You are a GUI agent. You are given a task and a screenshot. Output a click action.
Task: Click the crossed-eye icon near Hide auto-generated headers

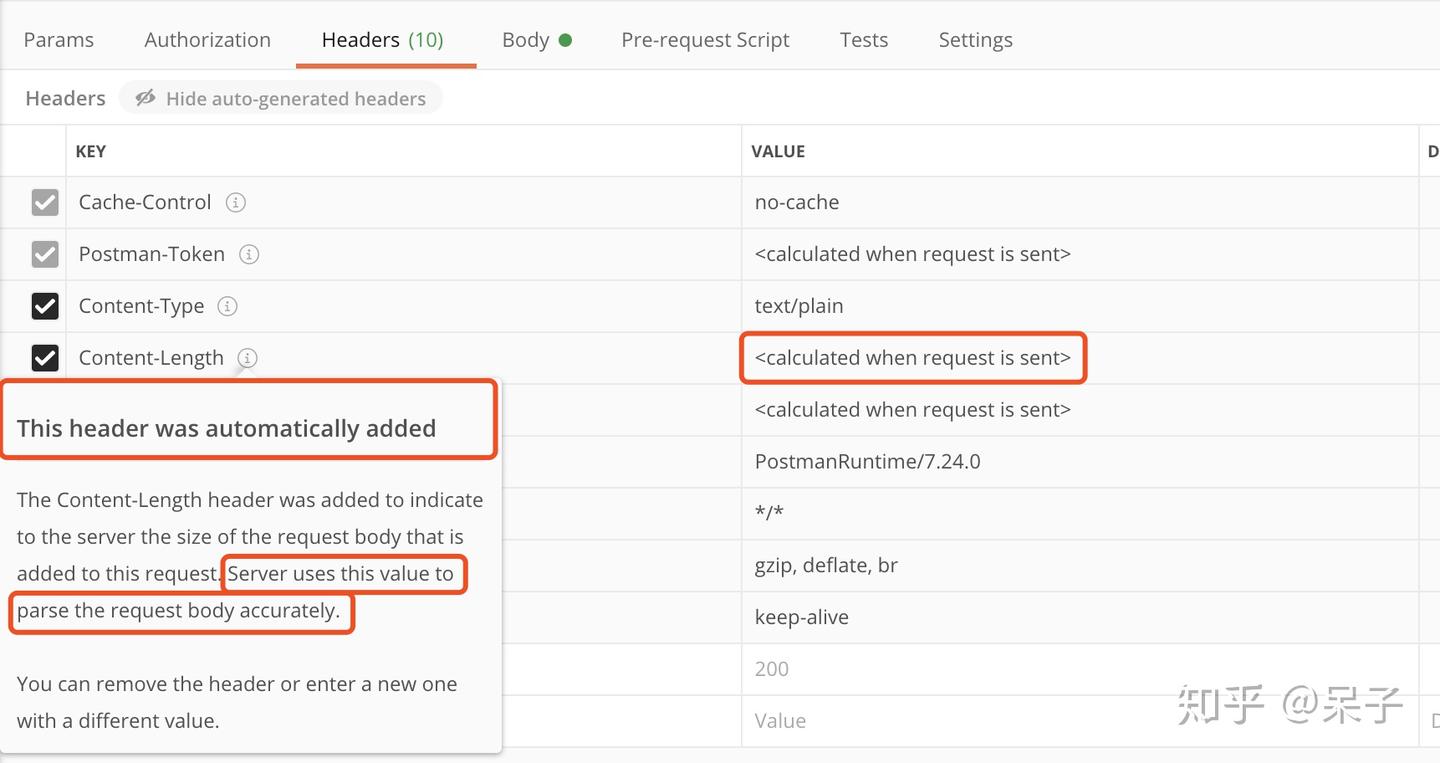pyautogui.click(x=146, y=97)
